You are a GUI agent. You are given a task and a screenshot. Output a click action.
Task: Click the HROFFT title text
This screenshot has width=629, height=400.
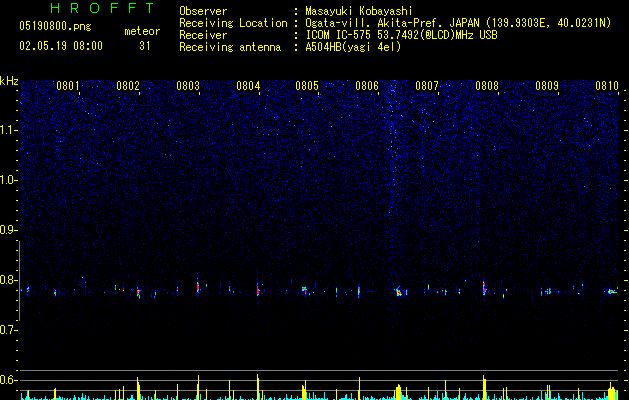pos(103,8)
